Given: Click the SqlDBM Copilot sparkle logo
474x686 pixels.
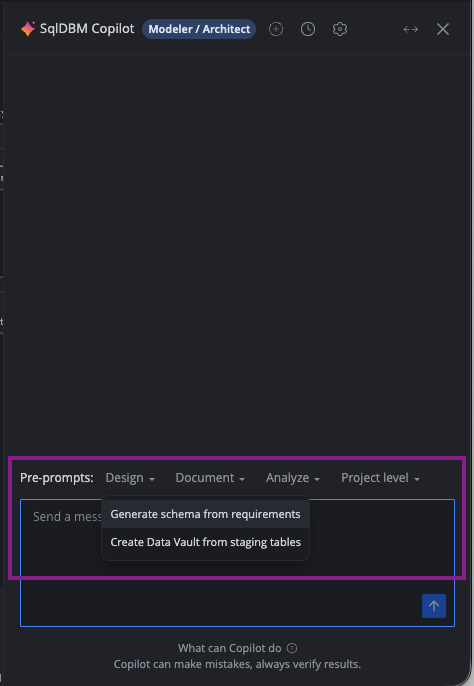Looking at the screenshot, I should 28,29.
